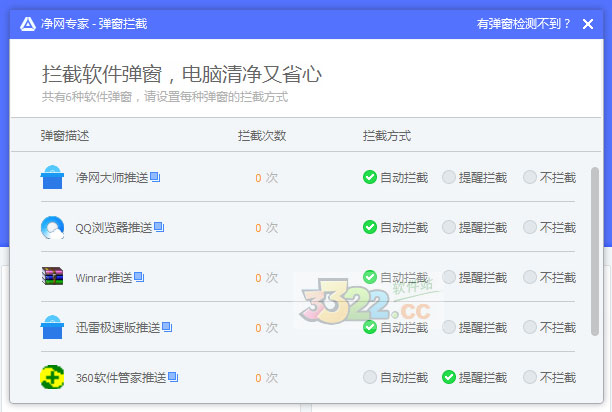Click the 拦截软件弹窗，电脑清净又省心 heading
Screen dimensions: 612x412
tap(182, 74)
